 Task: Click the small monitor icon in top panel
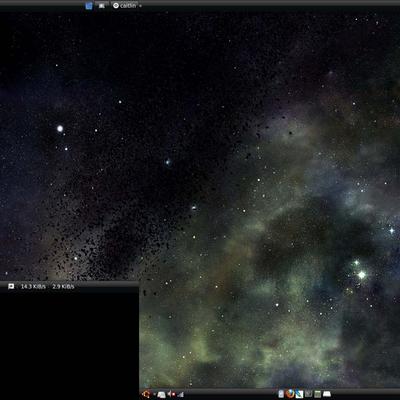(101, 6)
